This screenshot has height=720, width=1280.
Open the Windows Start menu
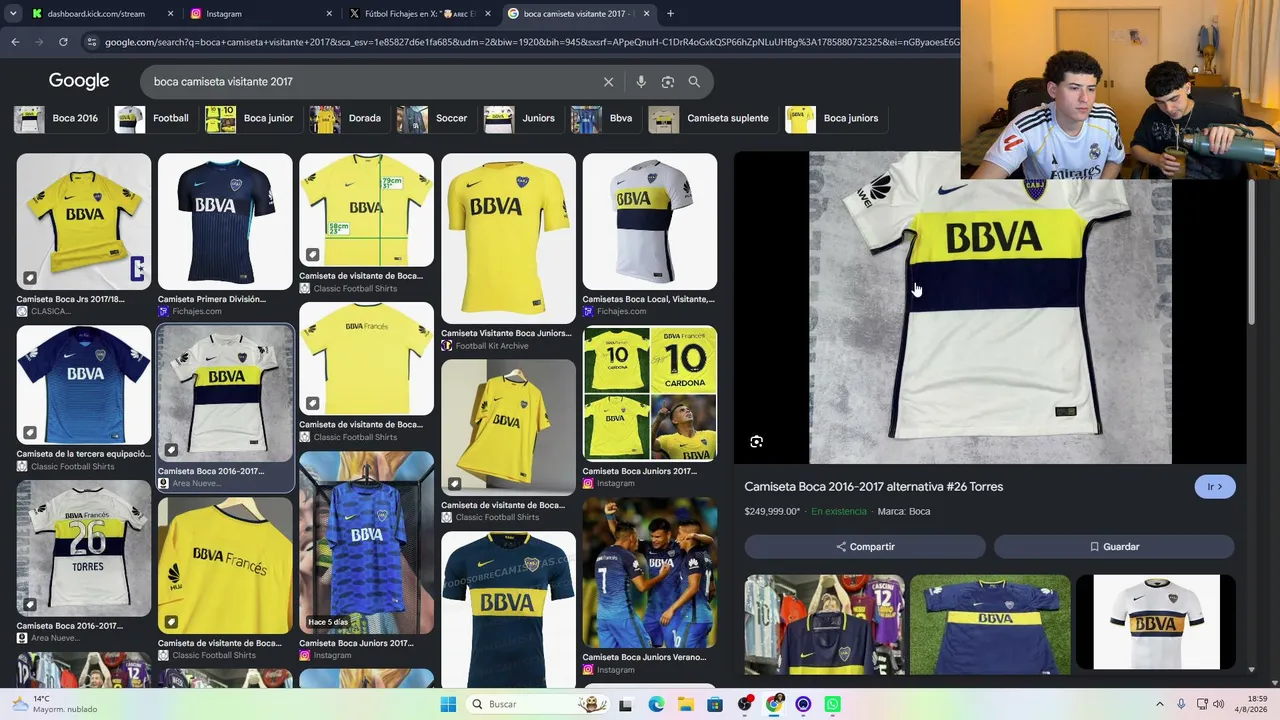coord(448,704)
